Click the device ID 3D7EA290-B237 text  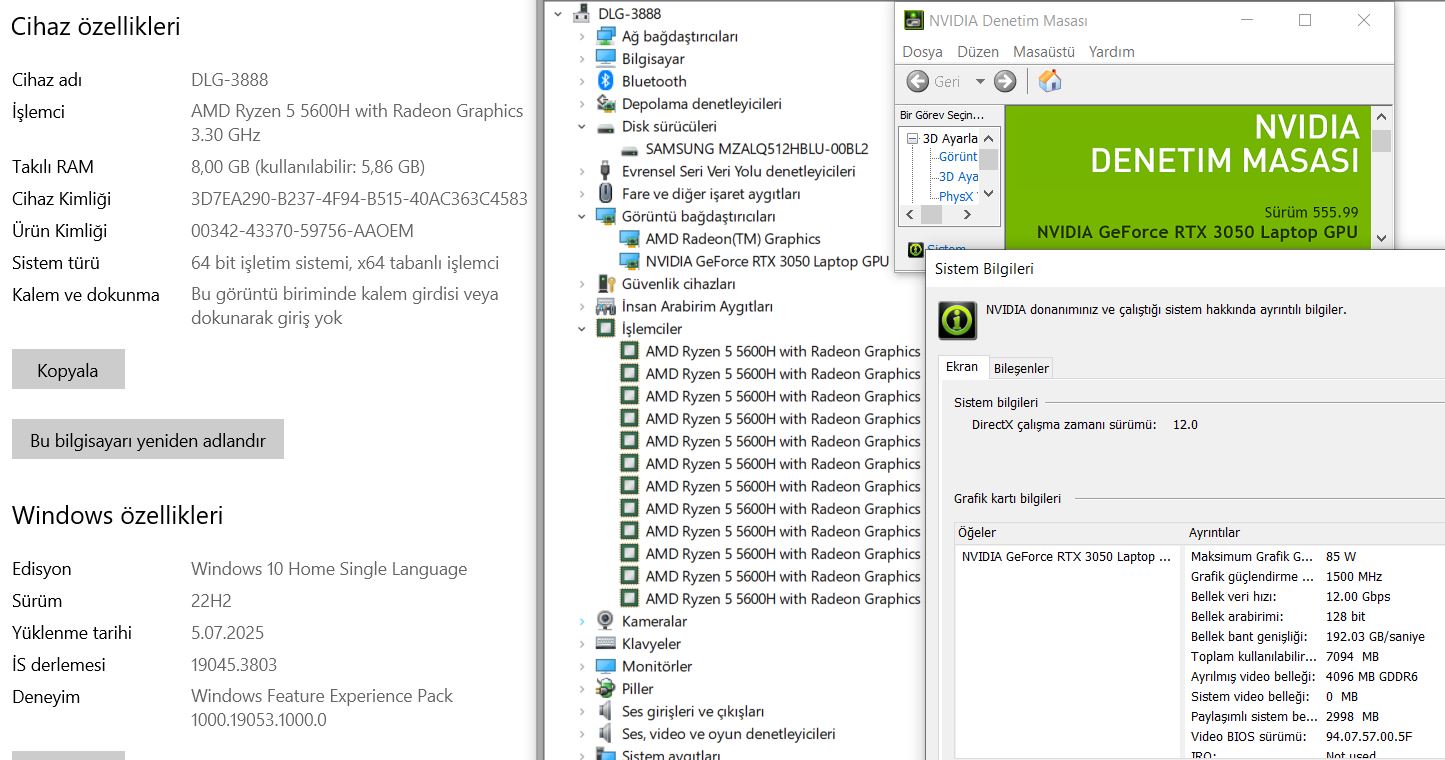click(x=359, y=199)
